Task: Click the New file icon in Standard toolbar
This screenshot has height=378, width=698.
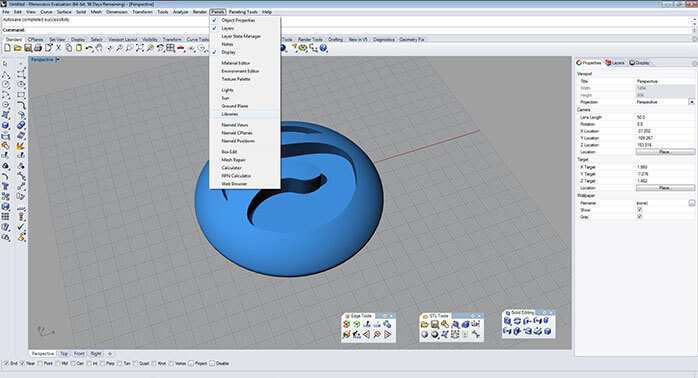Action: click(x=7, y=48)
